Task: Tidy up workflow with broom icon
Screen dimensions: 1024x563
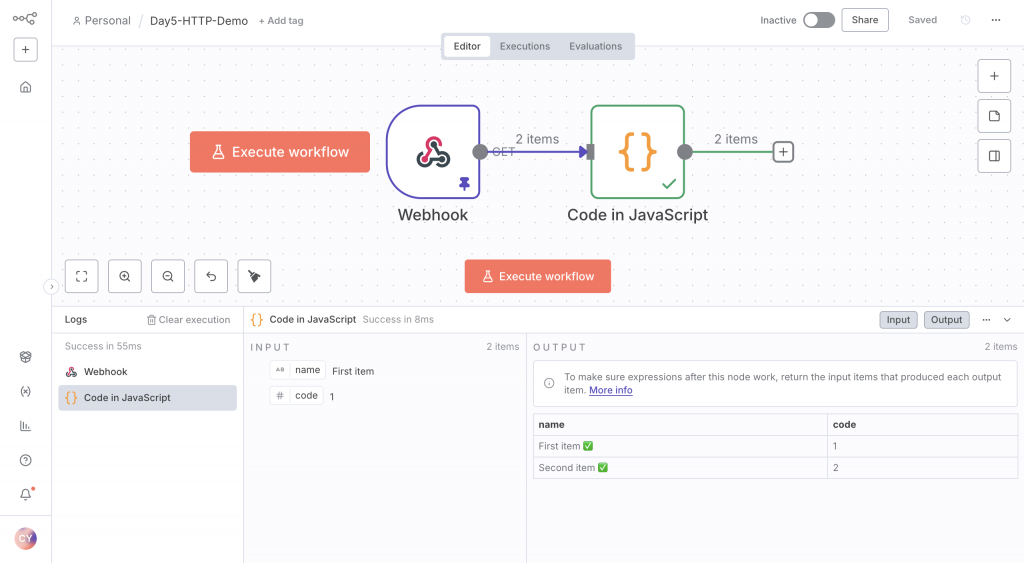Action: (x=254, y=276)
